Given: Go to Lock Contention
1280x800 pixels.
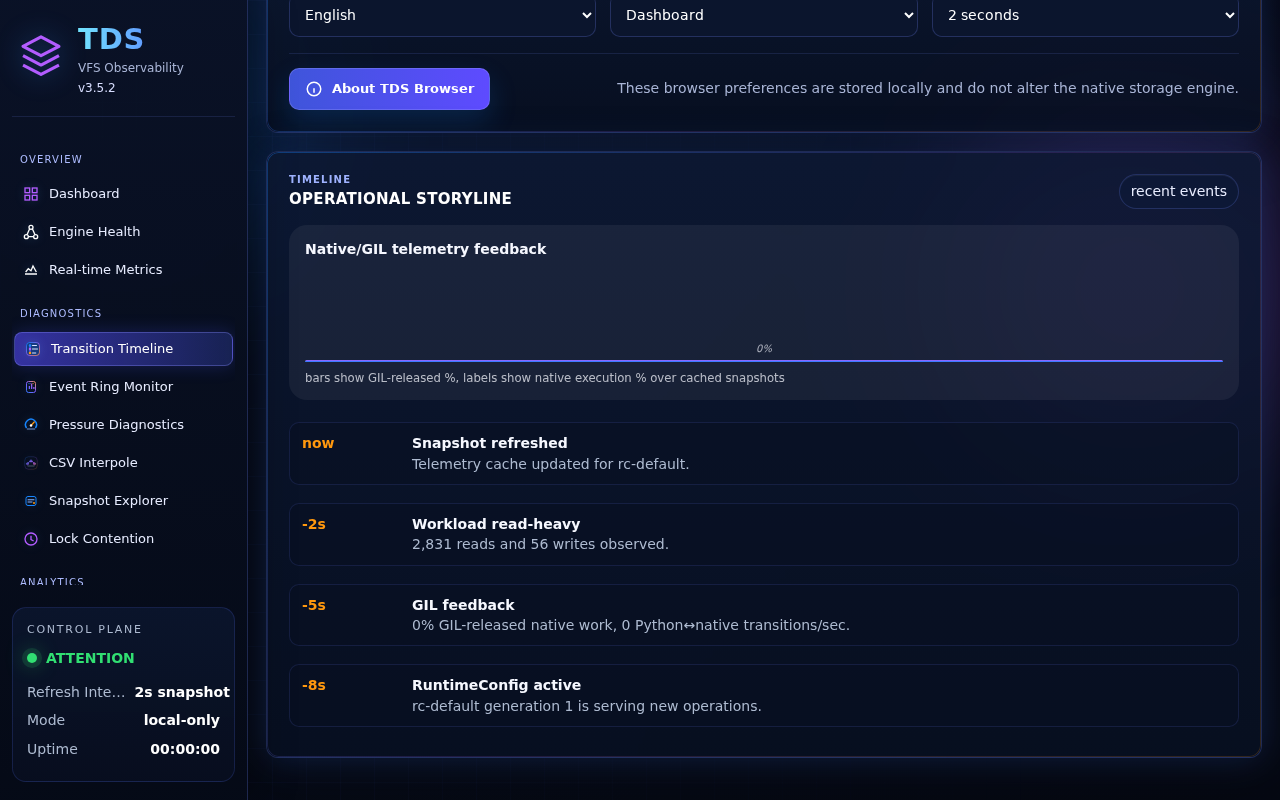Looking at the screenshot, I should 123,539.
